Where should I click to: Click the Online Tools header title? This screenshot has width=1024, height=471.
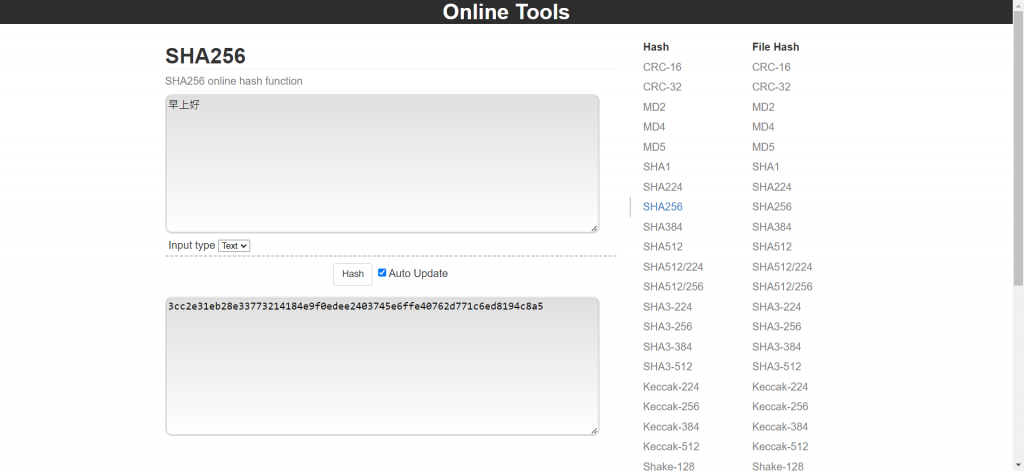(x=506, y=12)
